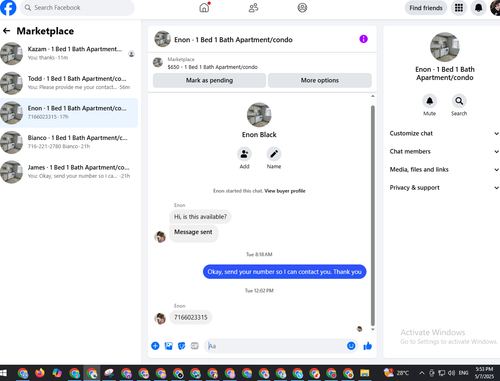The width and height of the screenshot is (500, 381).
Task: Click the message text box
Action: click(x=276, y=346)
